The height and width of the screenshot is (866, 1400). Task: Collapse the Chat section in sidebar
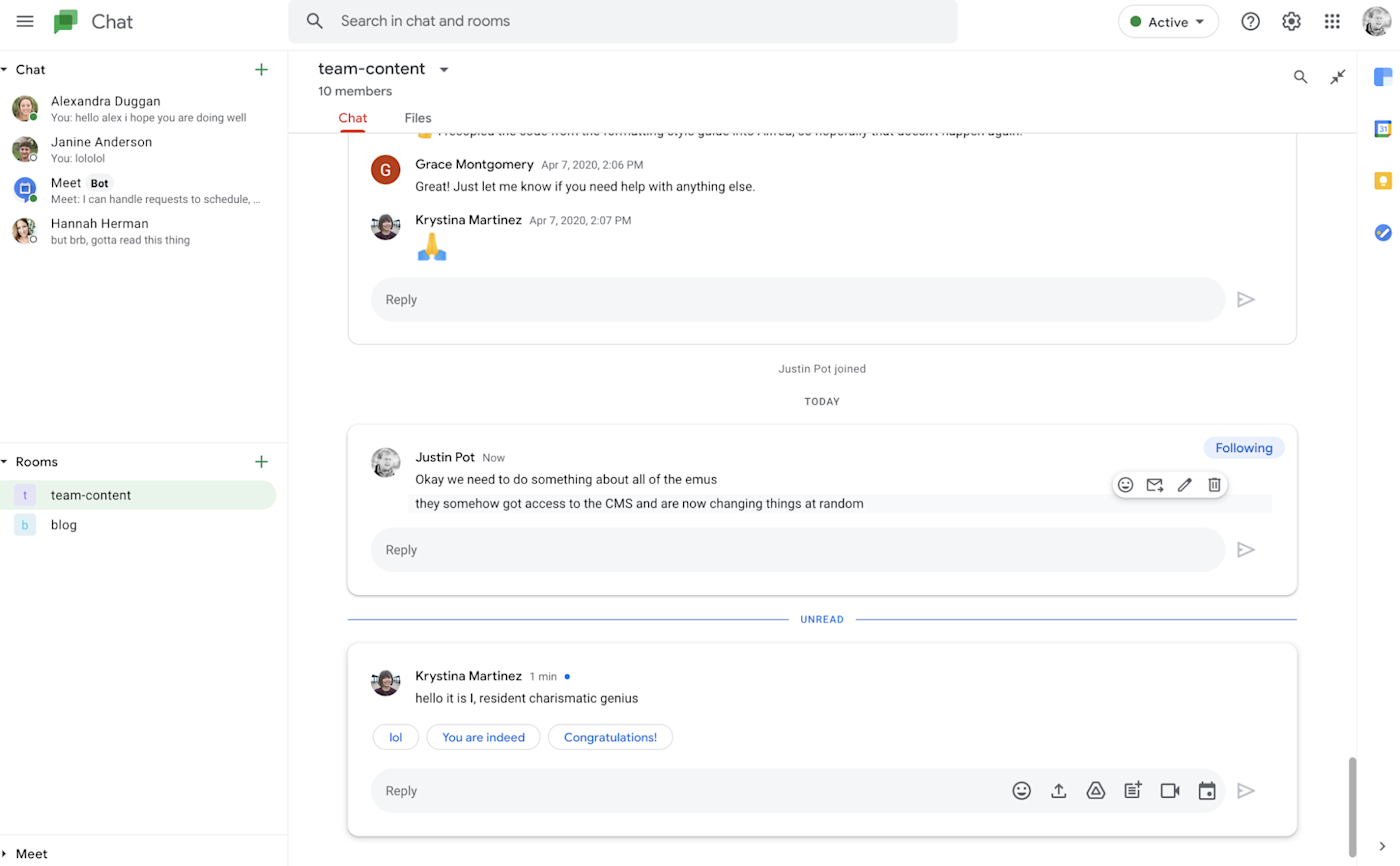(x=5, y=70)
